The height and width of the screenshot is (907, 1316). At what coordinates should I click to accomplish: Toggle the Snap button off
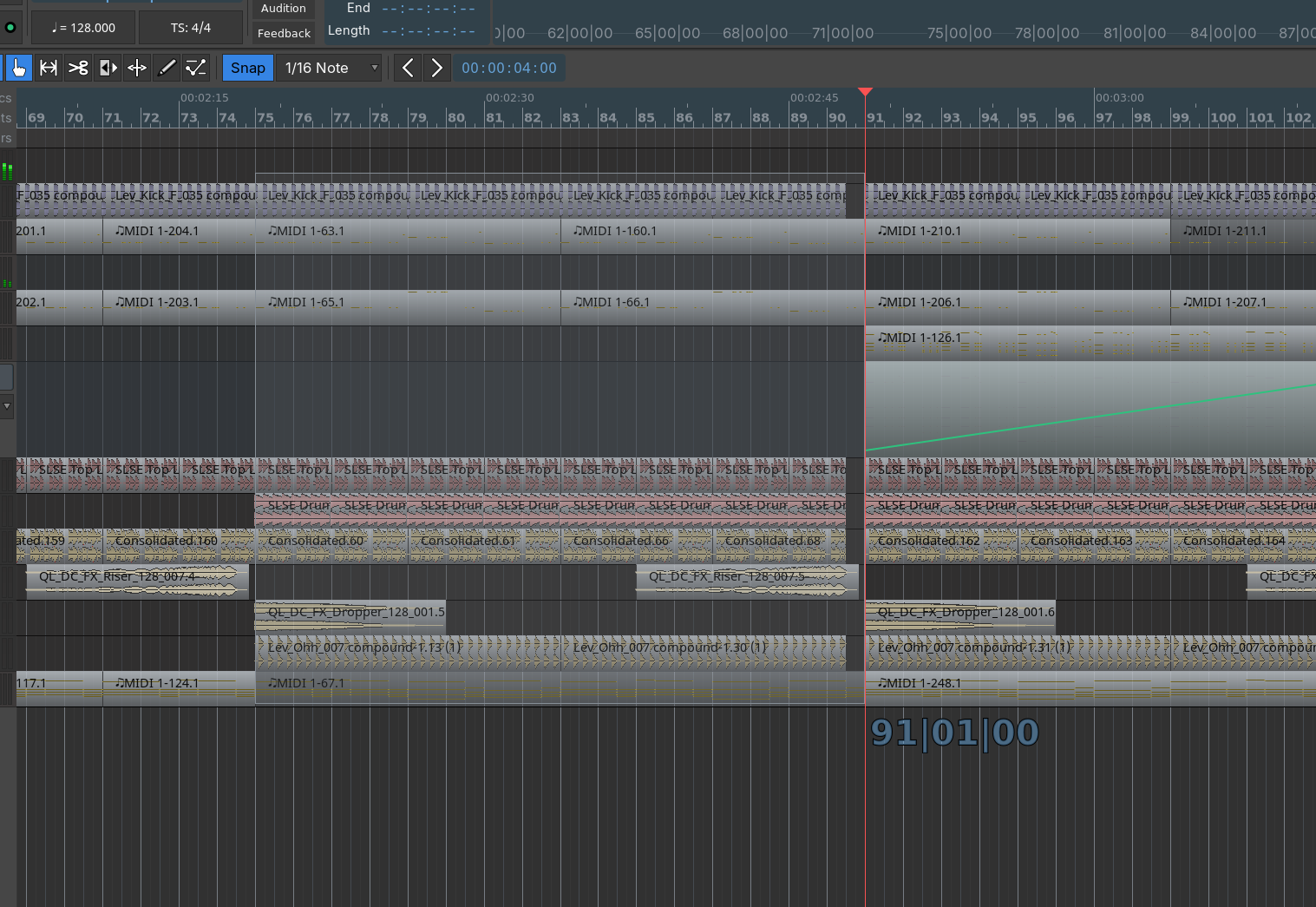[247, 68]
